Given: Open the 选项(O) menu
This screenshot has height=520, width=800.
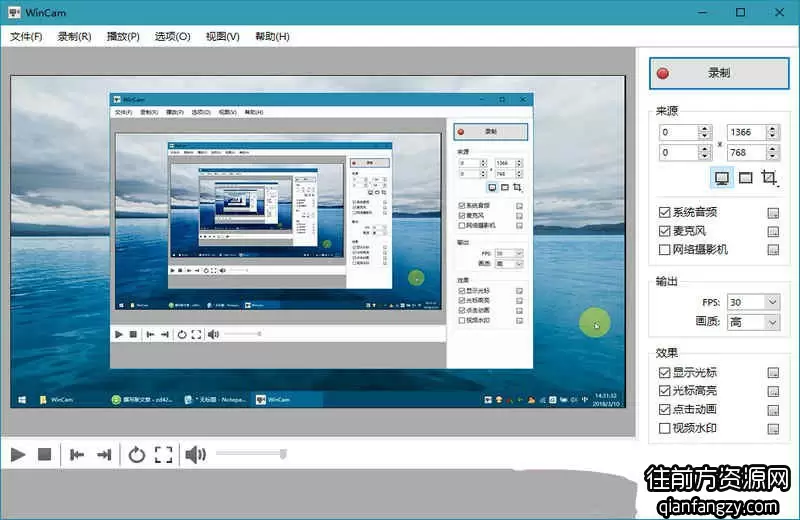Looking at the screenshot, I should (x=172, y=37).
